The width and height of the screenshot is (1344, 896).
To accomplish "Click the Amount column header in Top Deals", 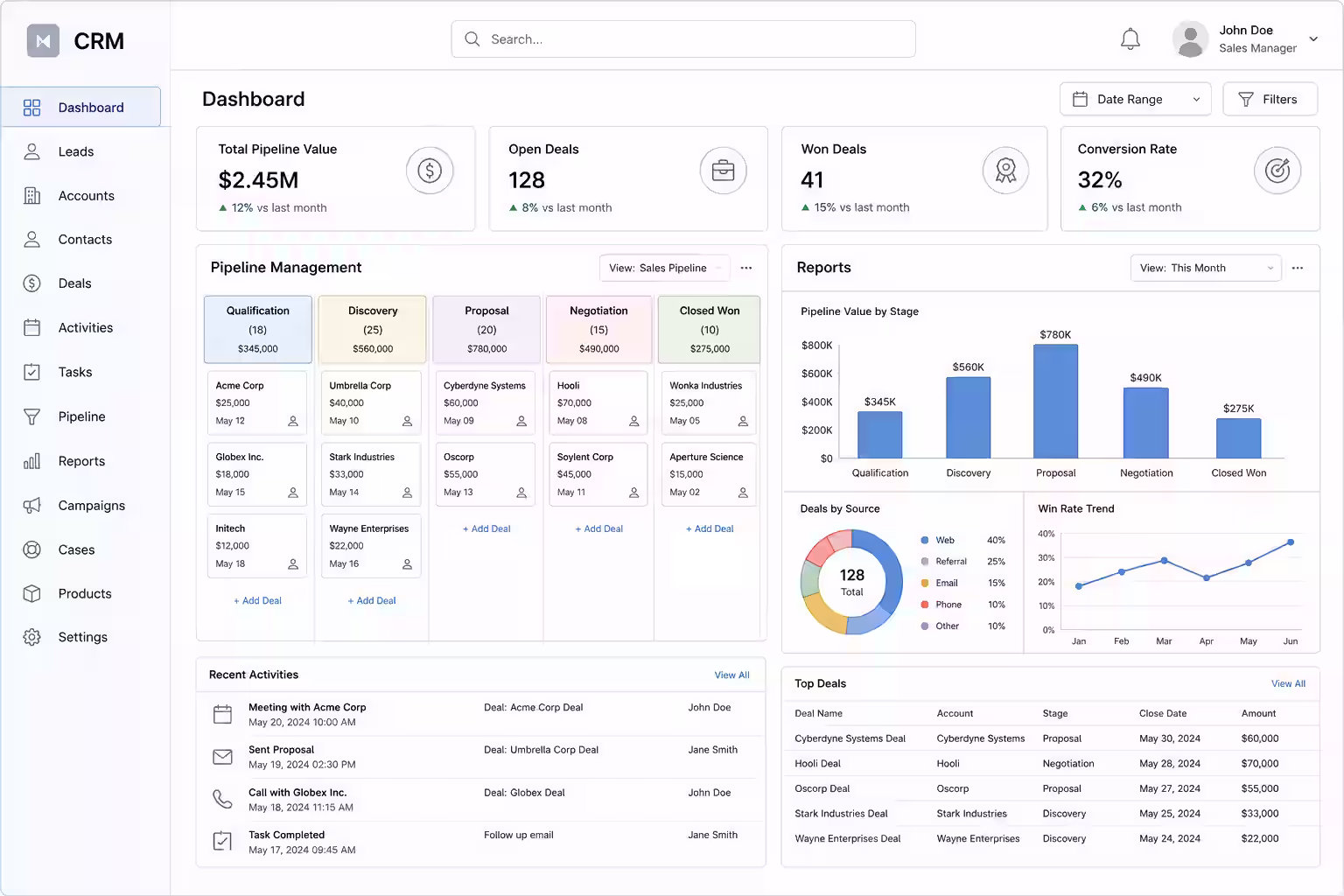I will [1258, 714].
